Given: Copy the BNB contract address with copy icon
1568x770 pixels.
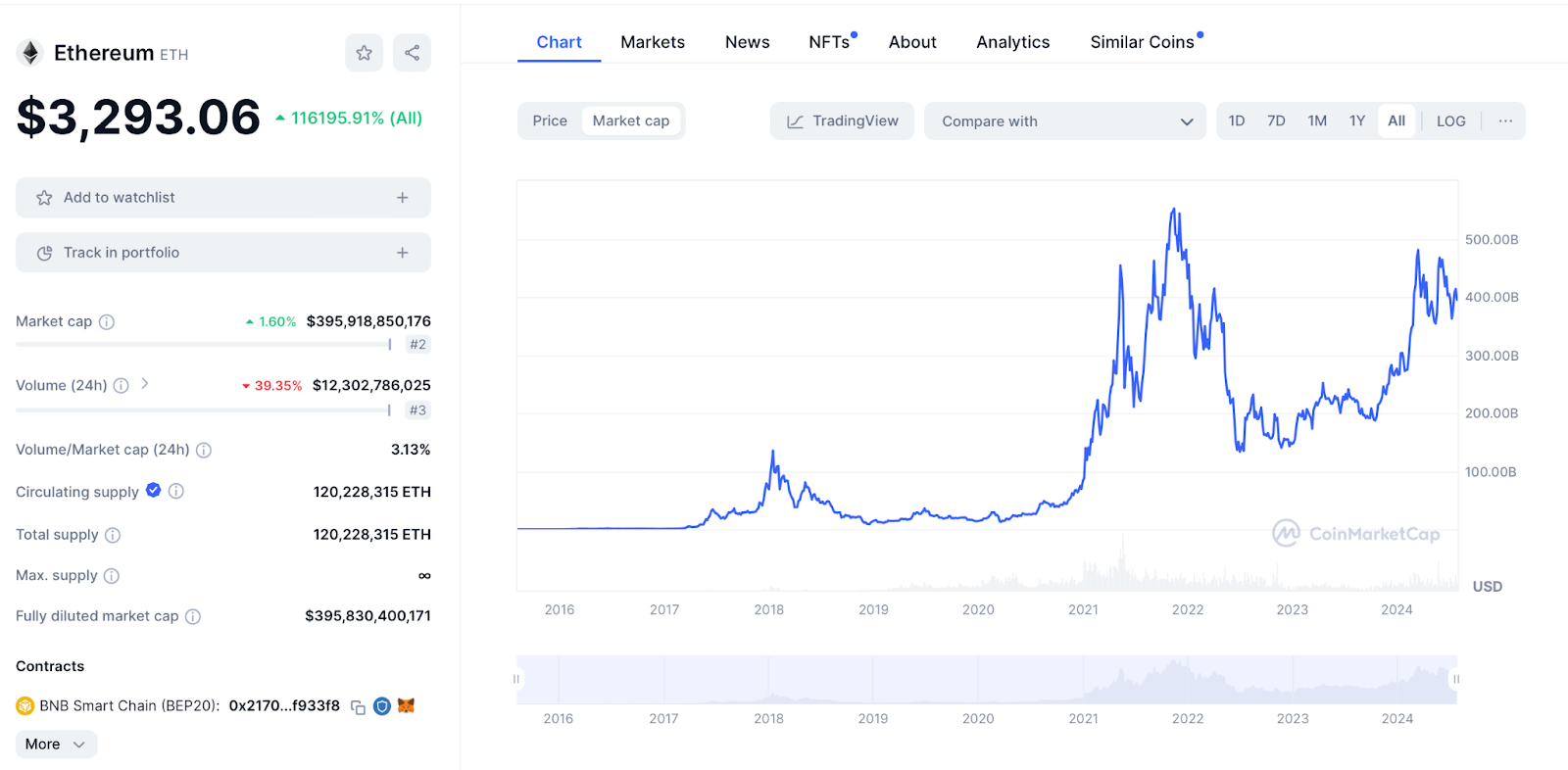Looking at the screenshot, I should (x=358, y=706).
